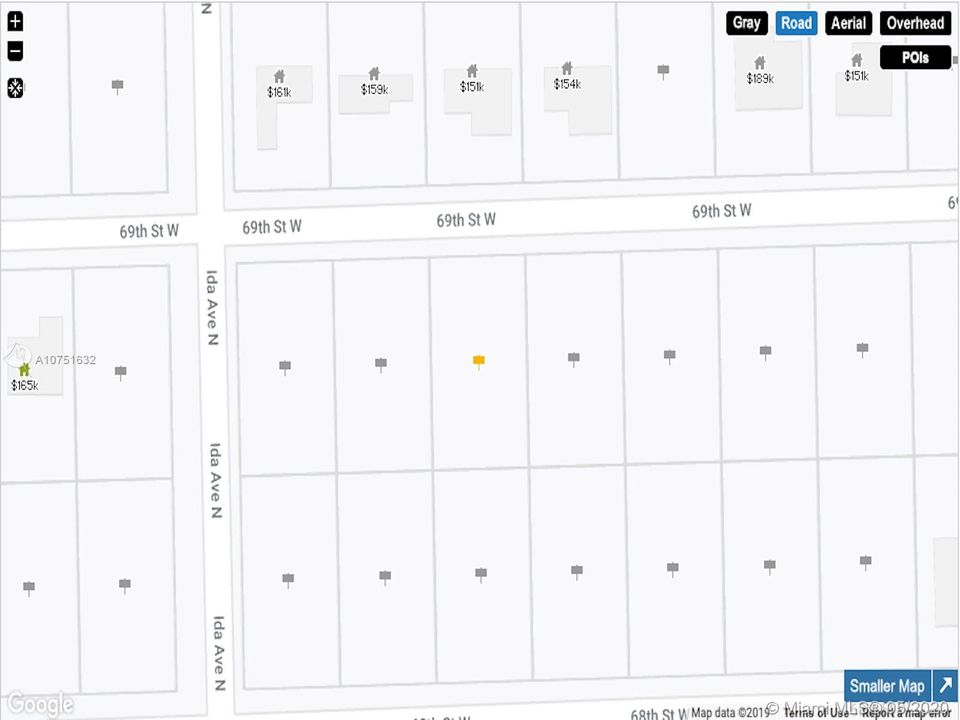The height and width of the screenshot is (720, 960).
Task: Click the snowflake-shaped map reset icon
Action: pos(15,88)
